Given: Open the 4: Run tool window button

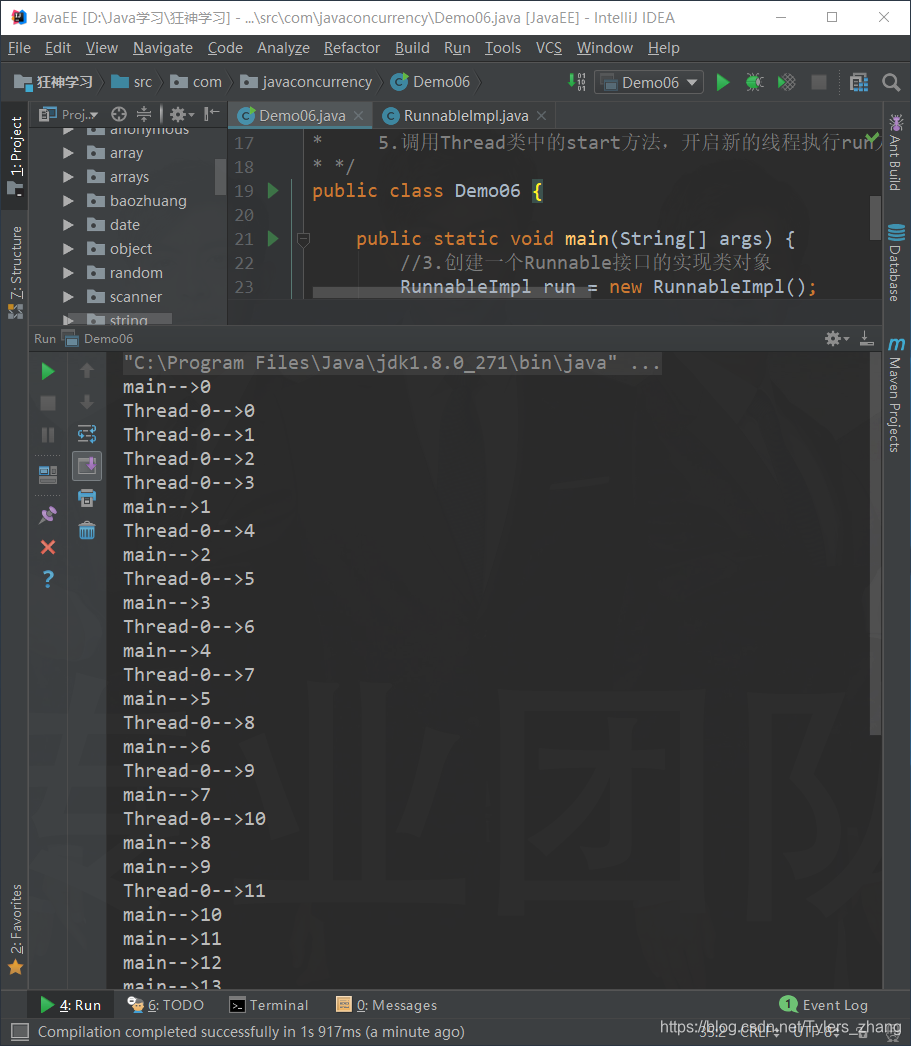Looking at the screenshot, I should (x=71, y=1005).
